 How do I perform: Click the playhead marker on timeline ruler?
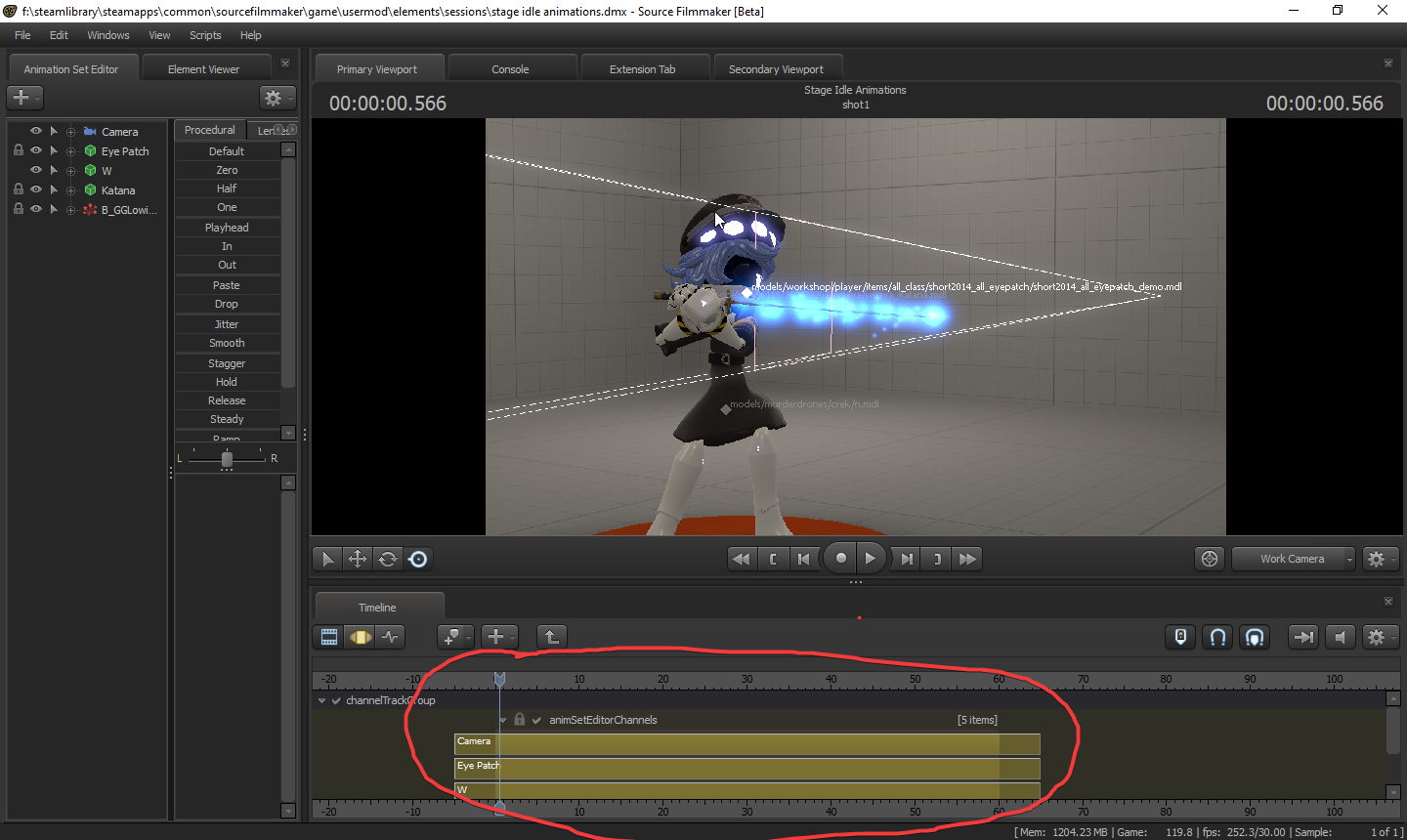499,678
